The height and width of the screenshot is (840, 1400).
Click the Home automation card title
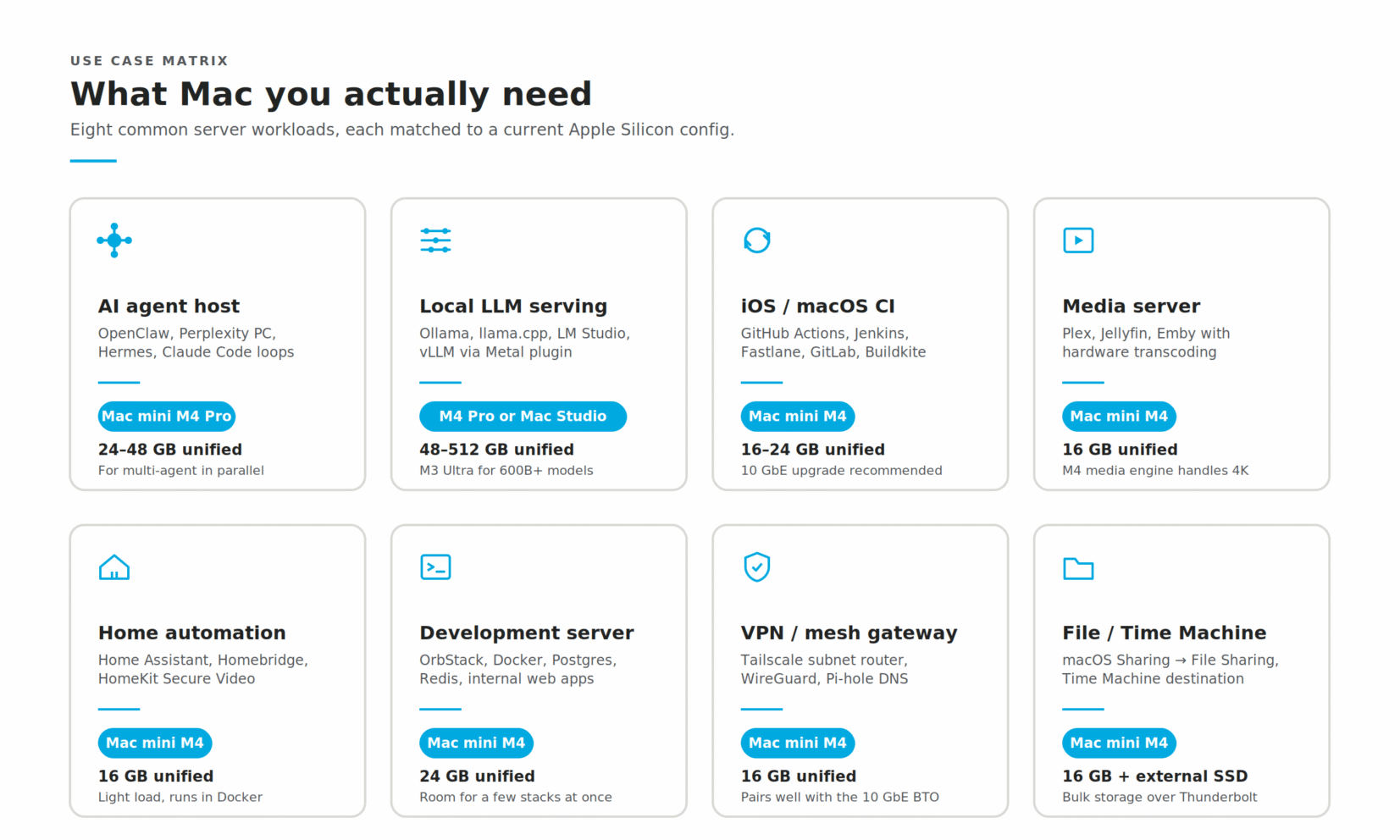(x=191, y=633)
